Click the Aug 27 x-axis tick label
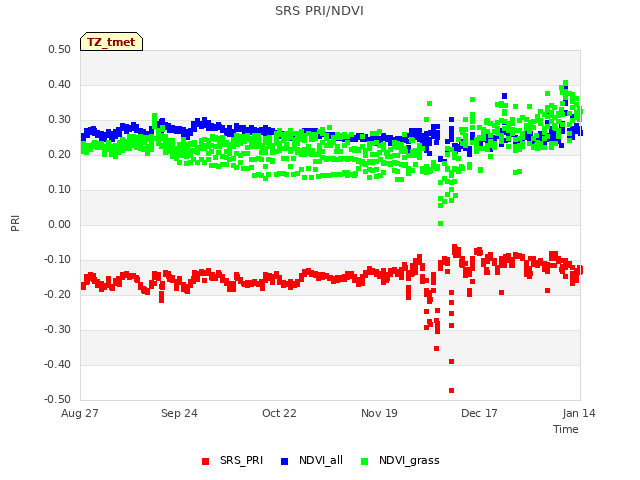640x480 pixels. [x=80, y=413]
